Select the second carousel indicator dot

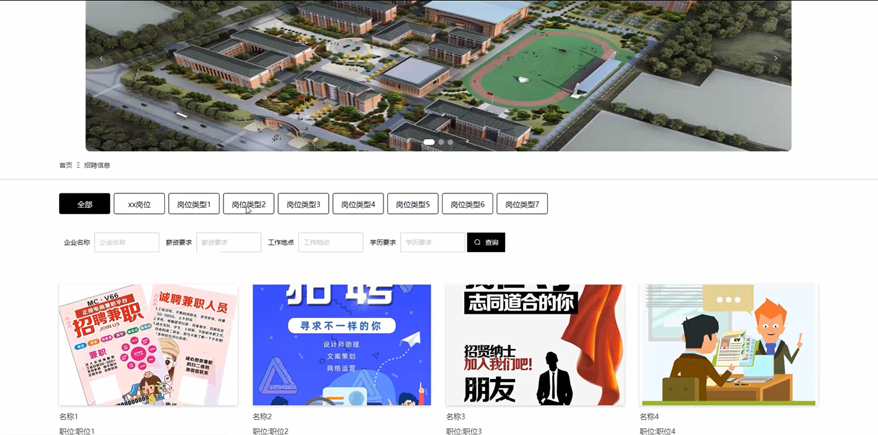(441, 142)
